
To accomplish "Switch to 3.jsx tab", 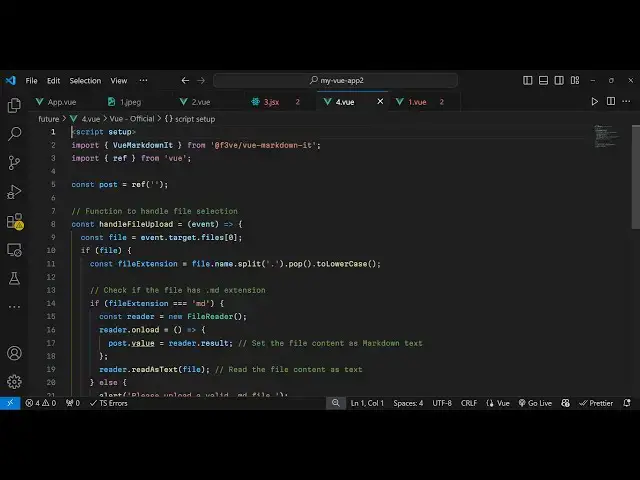I will point(271,102).
